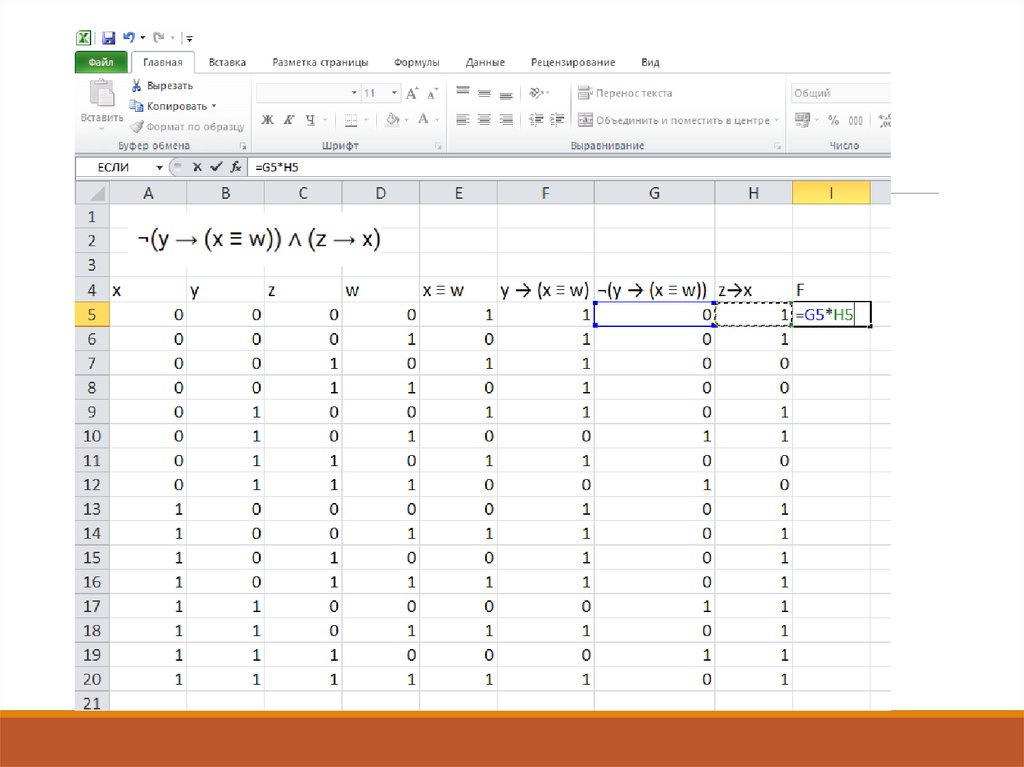The height and width of the screenshot is (767, 1024).
Task: Click the Undo arrow icon
Action: (x=129, y=37)
